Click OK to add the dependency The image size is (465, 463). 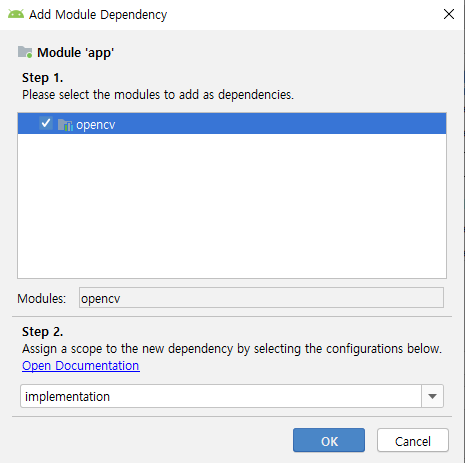[329, 440]
